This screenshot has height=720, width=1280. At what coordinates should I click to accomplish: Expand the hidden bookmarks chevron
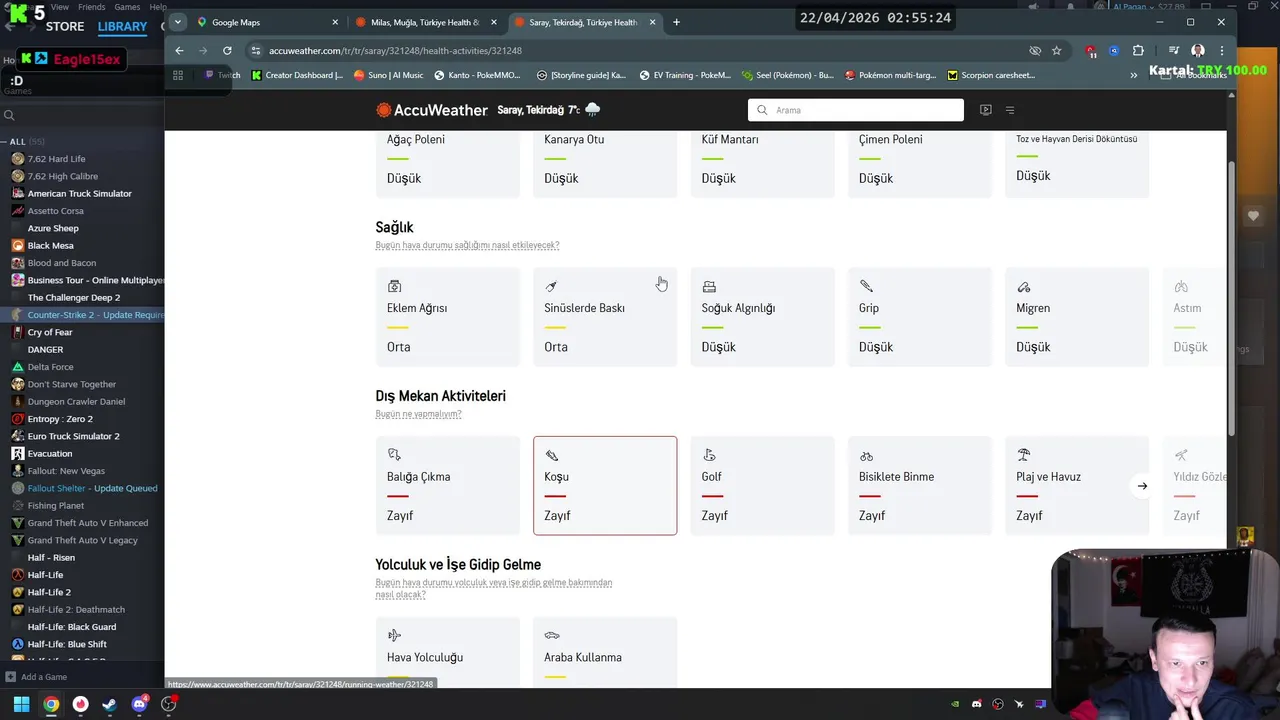pos(1133,75)
